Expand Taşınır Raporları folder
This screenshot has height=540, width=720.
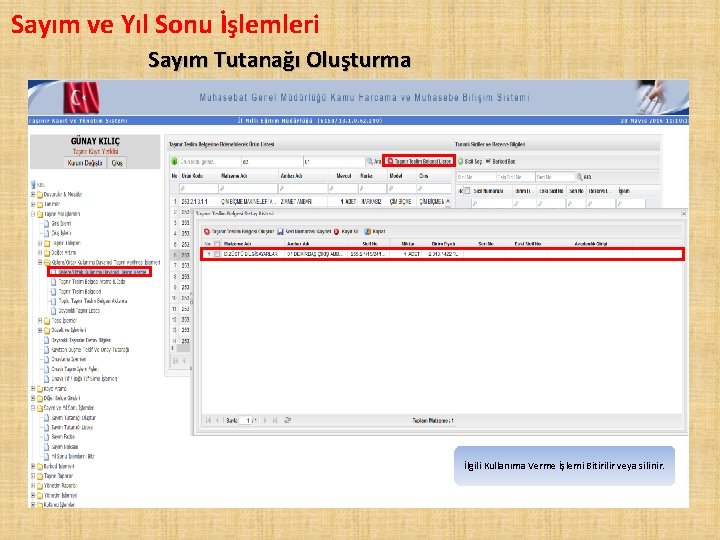pos(33,476)
